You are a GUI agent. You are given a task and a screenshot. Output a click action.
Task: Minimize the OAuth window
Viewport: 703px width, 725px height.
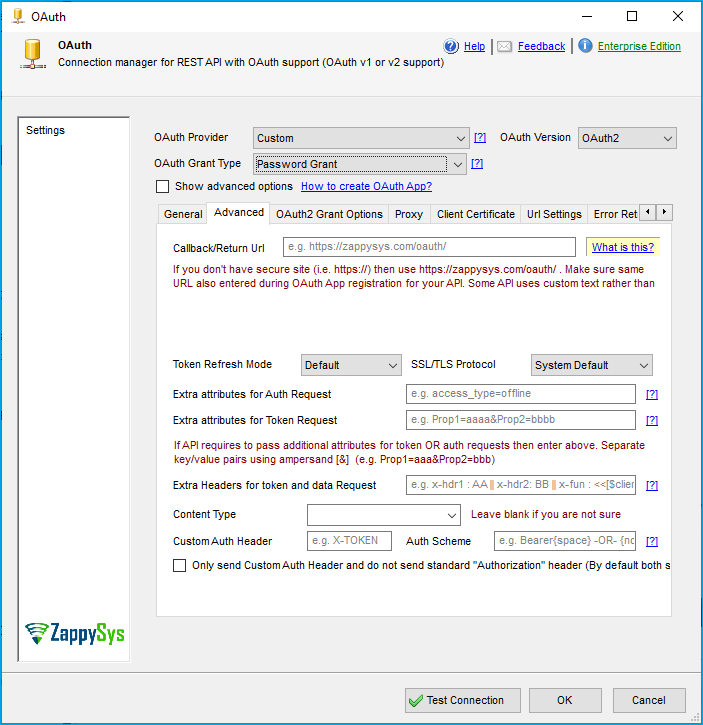coord(587,16)
